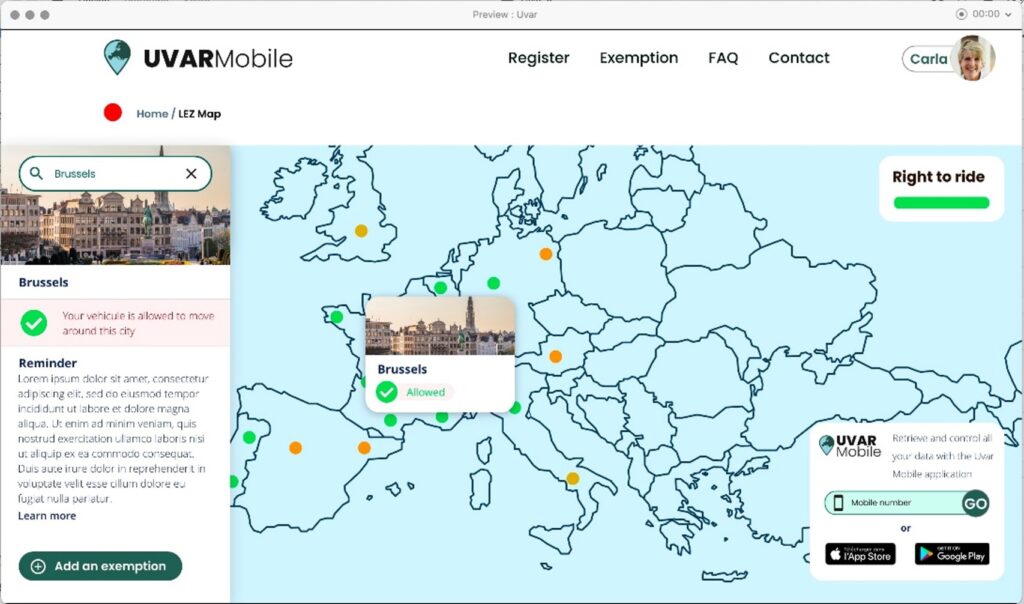Click the UVARMobile globe pin logo

(118, 57)
